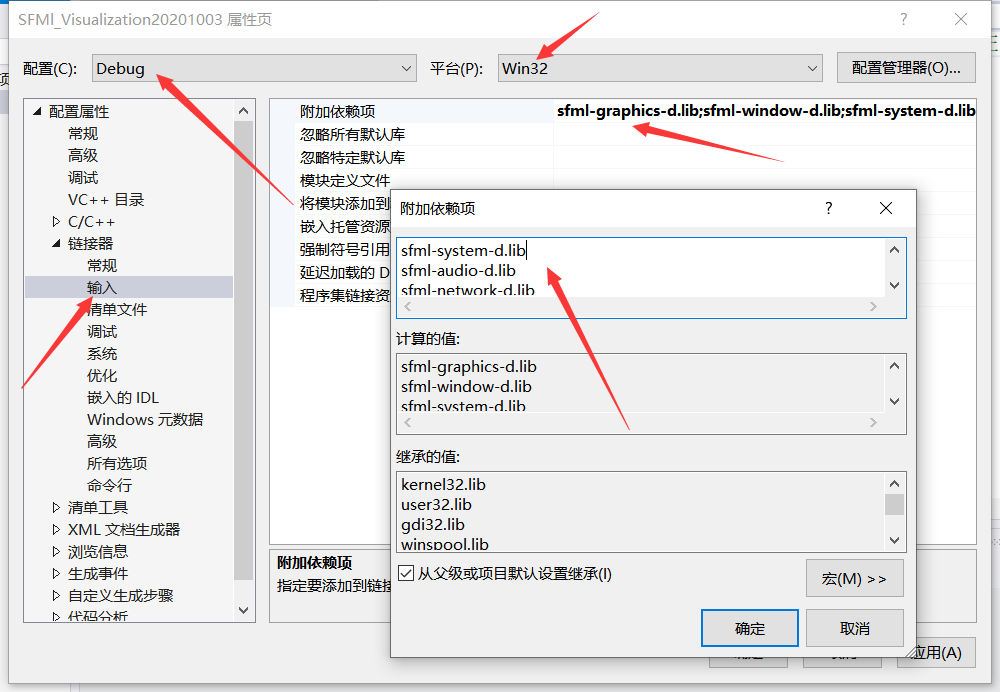This screenshot has height=692, width=1000.
Task: Expand the XML 文档生成器 node
Action: point(56,529)
